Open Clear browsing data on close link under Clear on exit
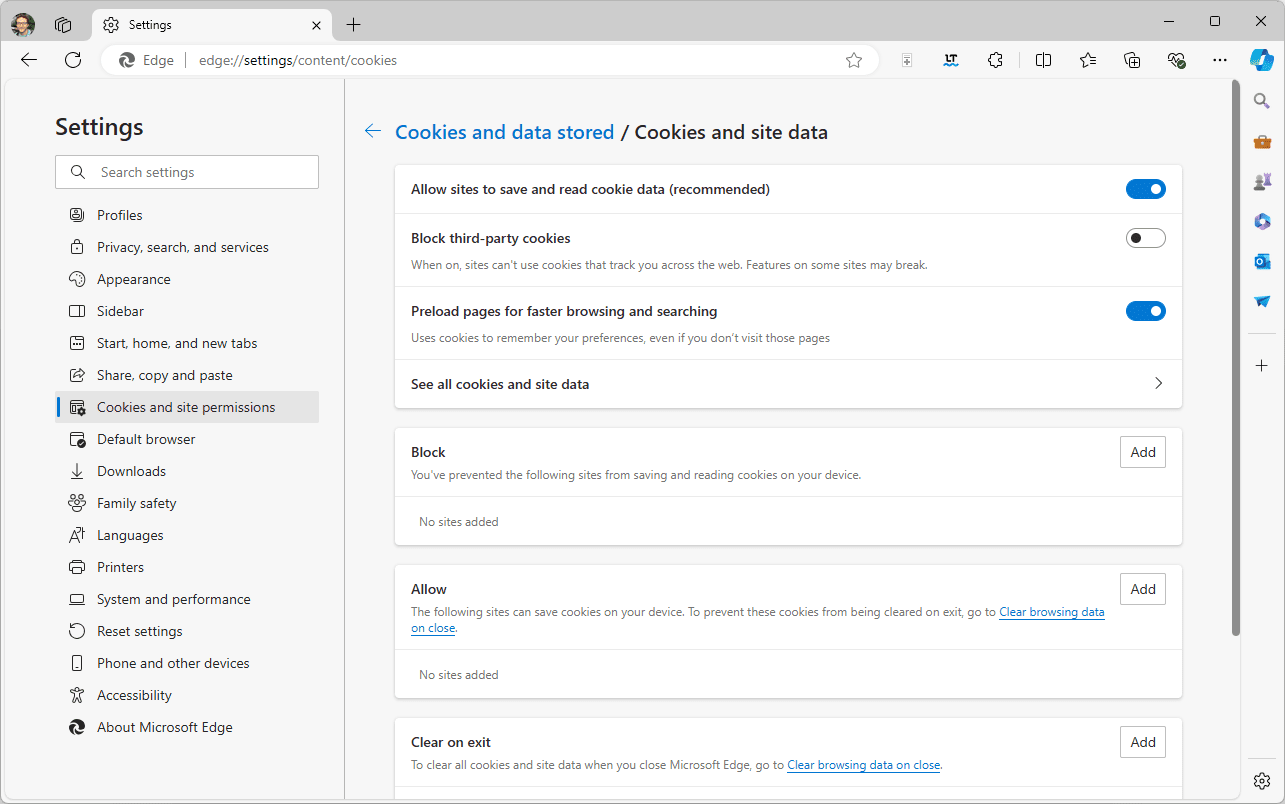This screenshot has width=1285, height=804. 864,765
